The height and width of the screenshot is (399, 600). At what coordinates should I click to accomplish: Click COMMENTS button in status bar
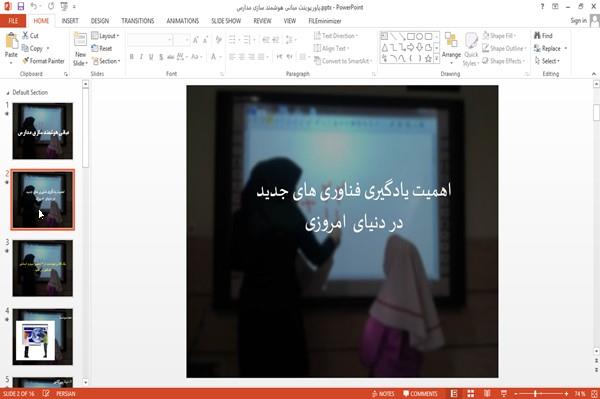coord(420,394)
